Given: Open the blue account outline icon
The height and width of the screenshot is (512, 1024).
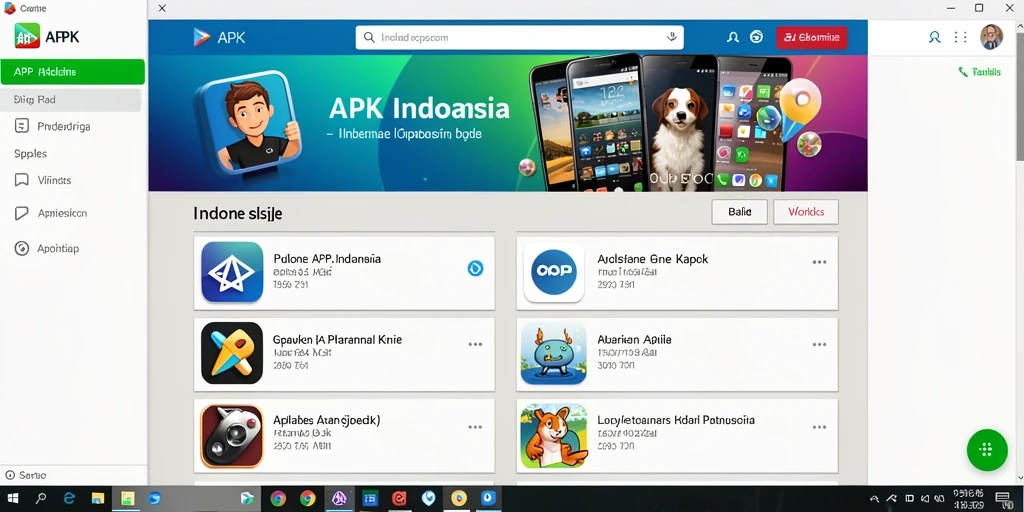Looking at the screenshot, I should (935, 37).
